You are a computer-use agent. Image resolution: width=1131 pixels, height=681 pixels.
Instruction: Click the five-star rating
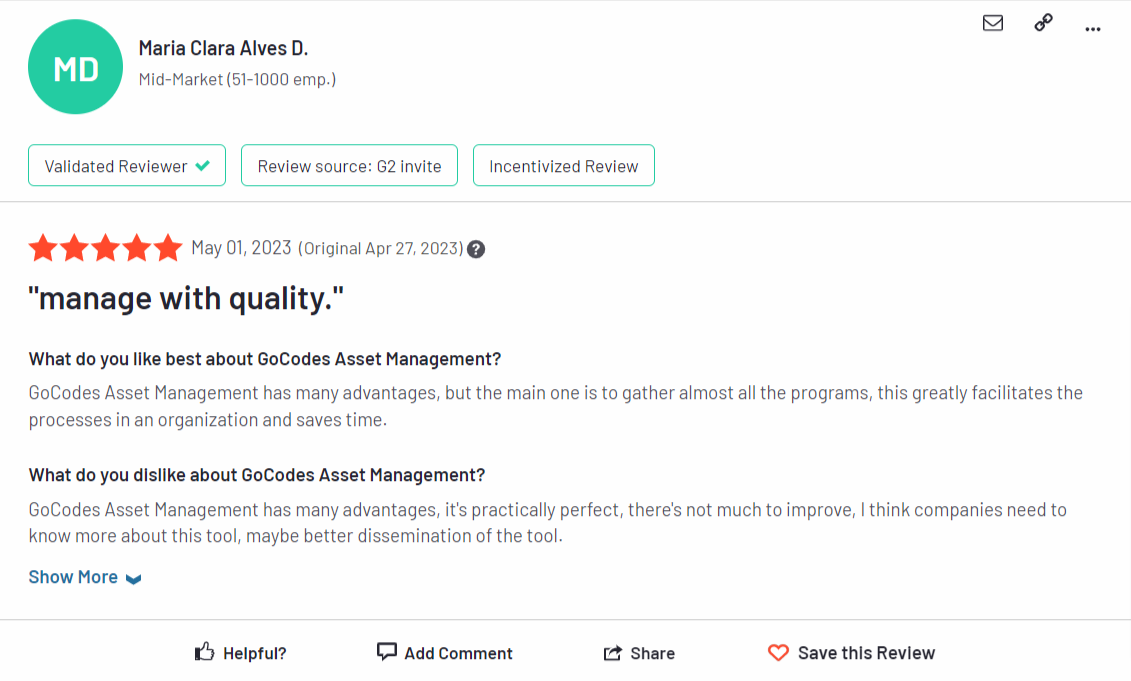105,247
